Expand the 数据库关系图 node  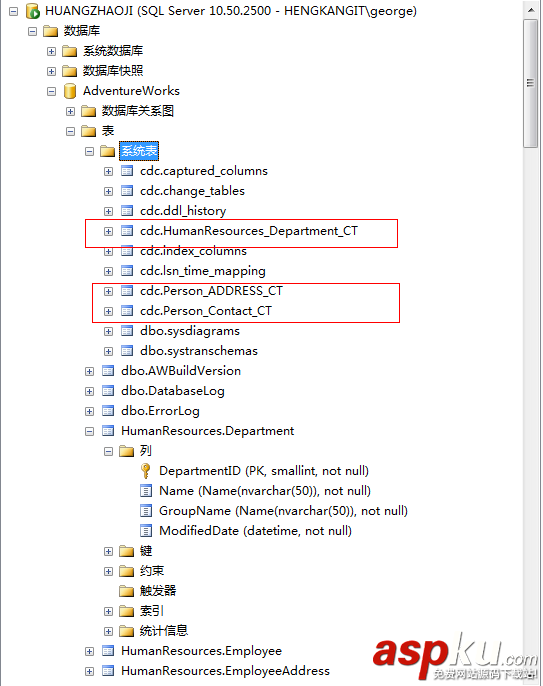tap(70, 112)
